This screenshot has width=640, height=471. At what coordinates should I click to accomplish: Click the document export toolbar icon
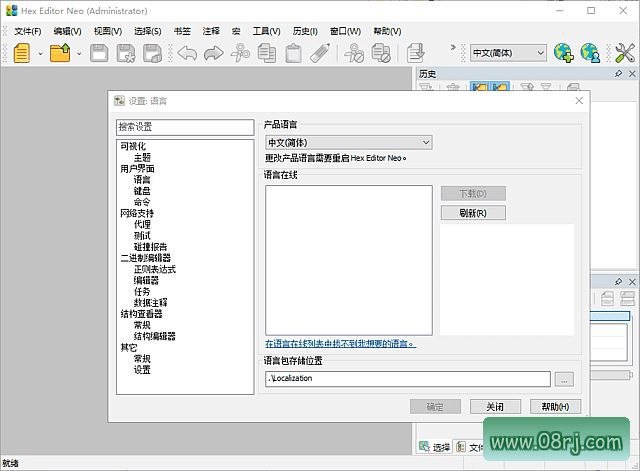[x=416, y=53]
